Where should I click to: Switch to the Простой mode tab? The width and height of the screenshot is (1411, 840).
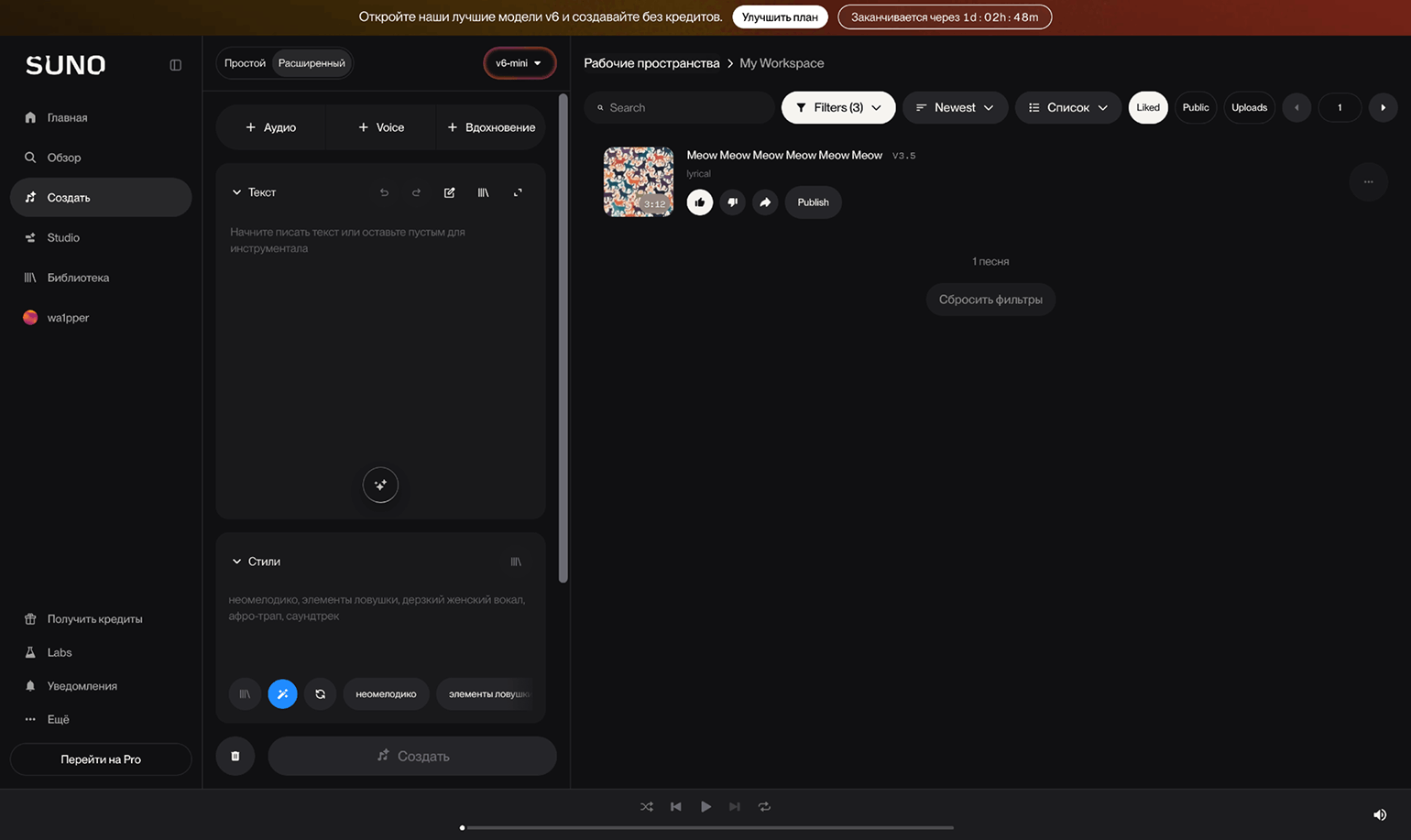(x=245, y=63)
